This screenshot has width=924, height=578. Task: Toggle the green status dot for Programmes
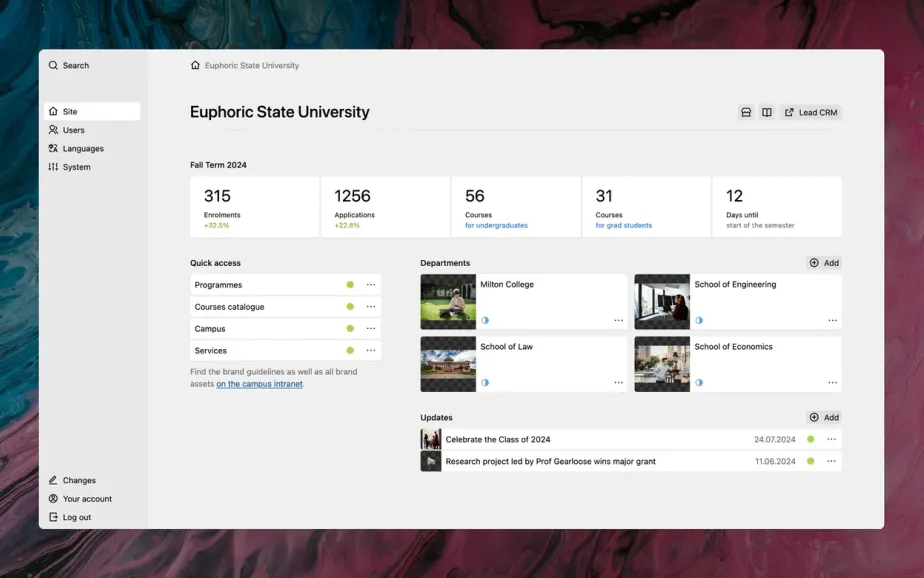pos(350,285)
